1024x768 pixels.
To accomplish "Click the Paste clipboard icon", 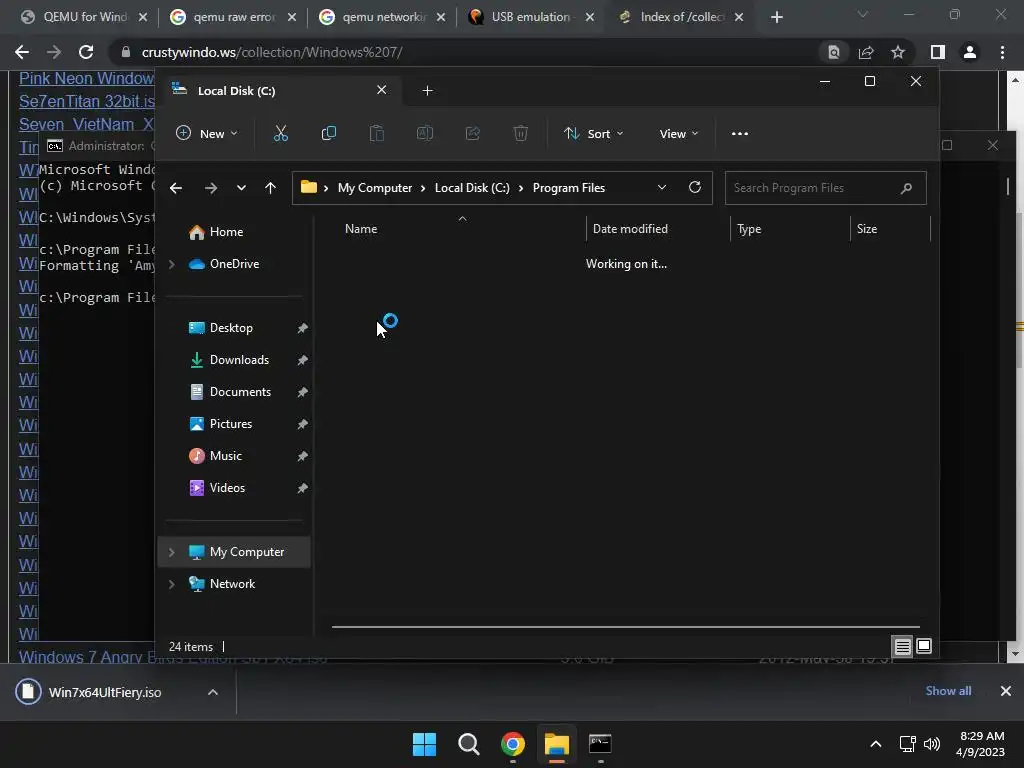I will click(377, 134).
